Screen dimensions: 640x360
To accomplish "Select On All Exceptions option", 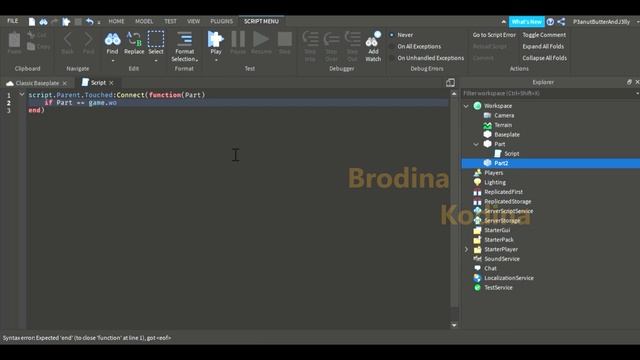I will point(391,47).
